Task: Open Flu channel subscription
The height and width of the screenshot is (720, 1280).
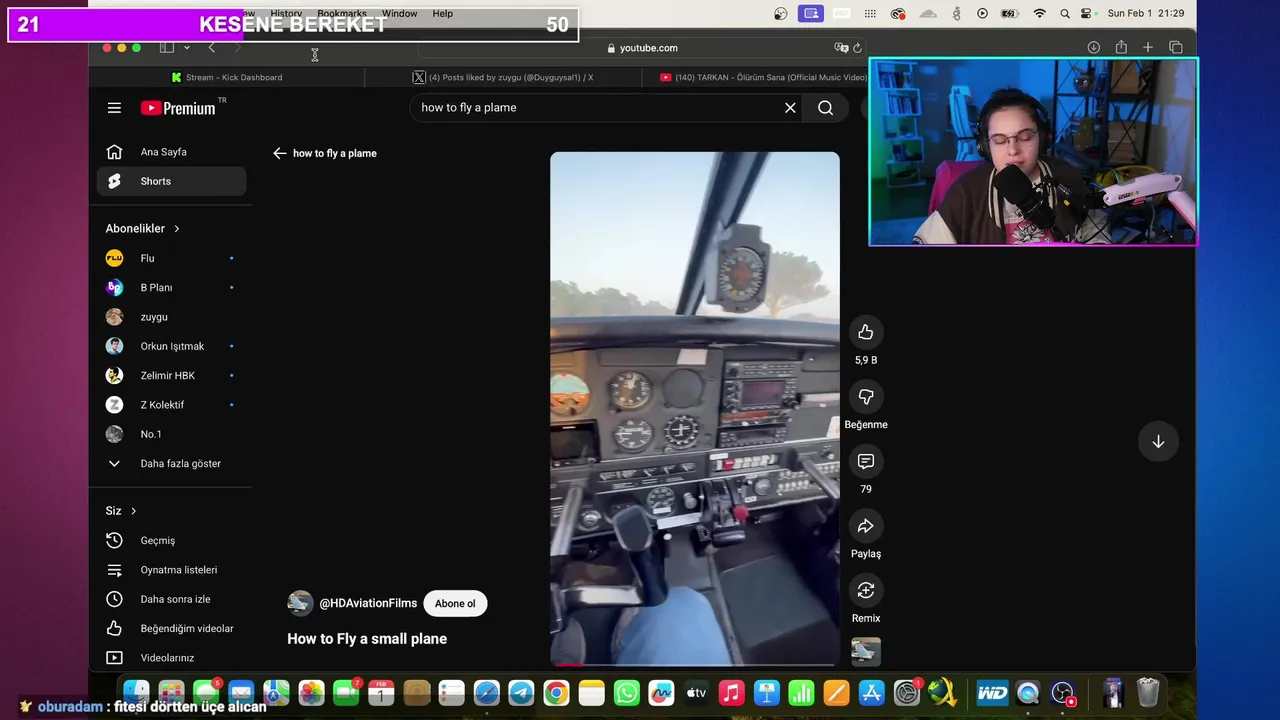Action: [171, 258]
